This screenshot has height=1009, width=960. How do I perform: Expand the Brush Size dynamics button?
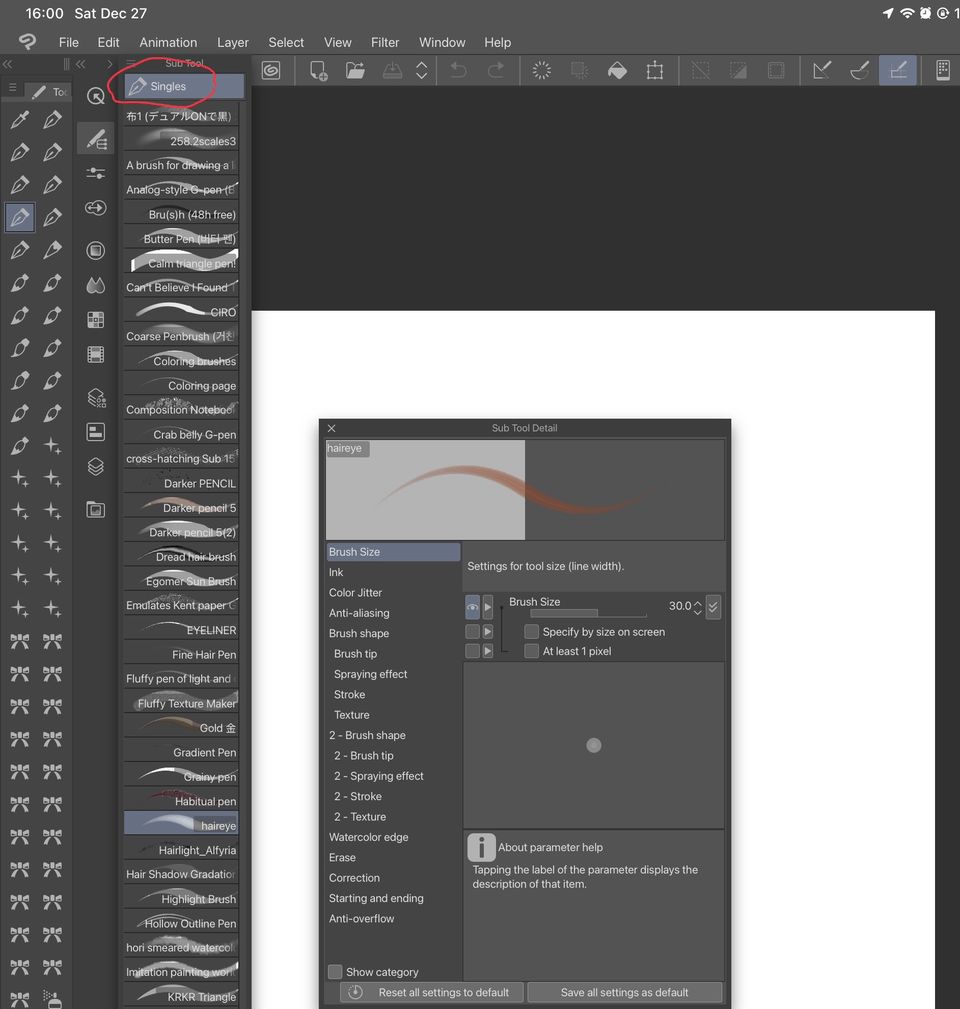tap(713, 607)
